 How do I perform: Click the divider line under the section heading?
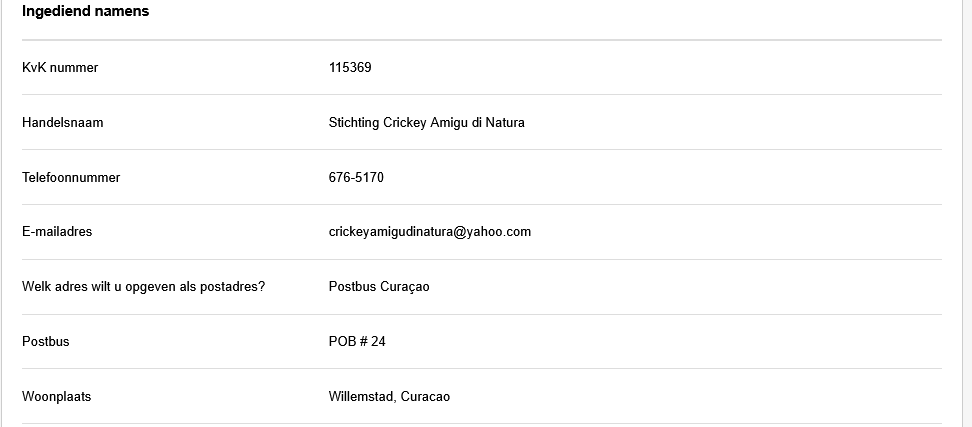(481, 40)
